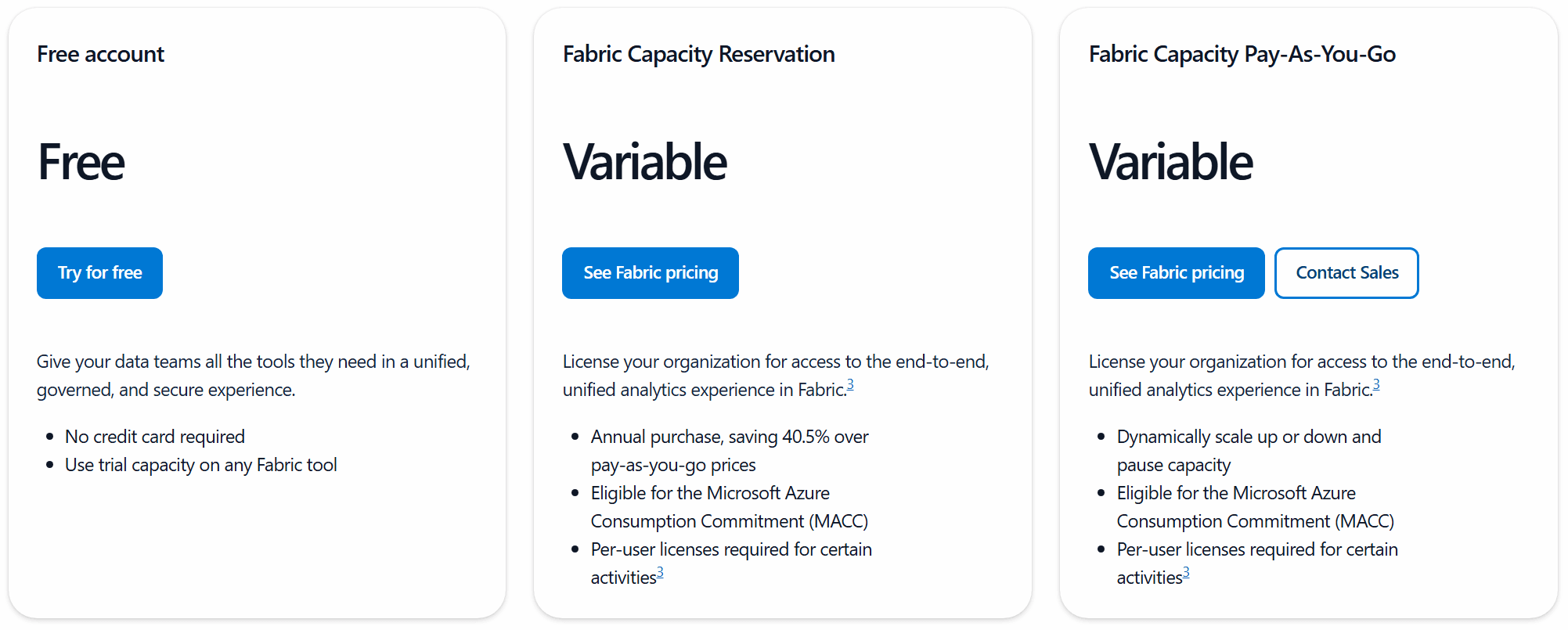Click the "Try for free" button
The image size is (1568, 630).
point(99,272)
